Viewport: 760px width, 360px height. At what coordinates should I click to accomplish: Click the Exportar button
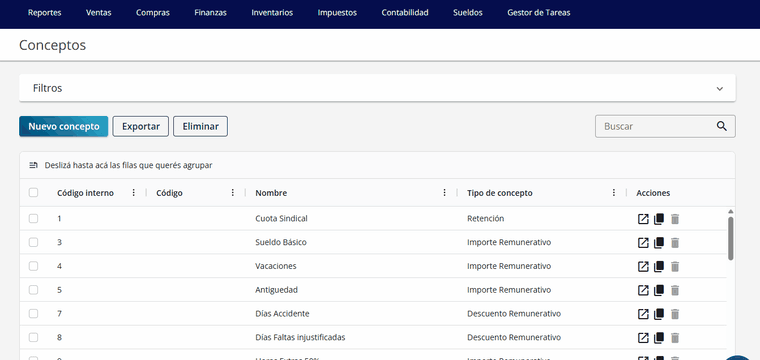(141, 126)
